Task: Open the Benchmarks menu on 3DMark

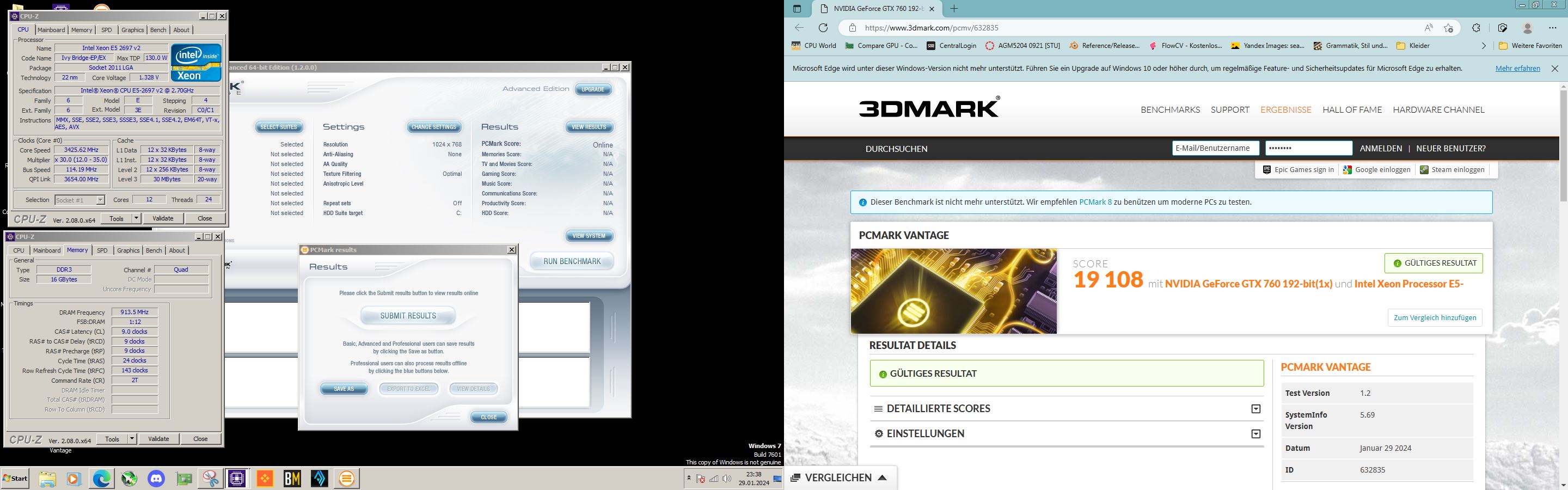Action: click(1170, 110)
